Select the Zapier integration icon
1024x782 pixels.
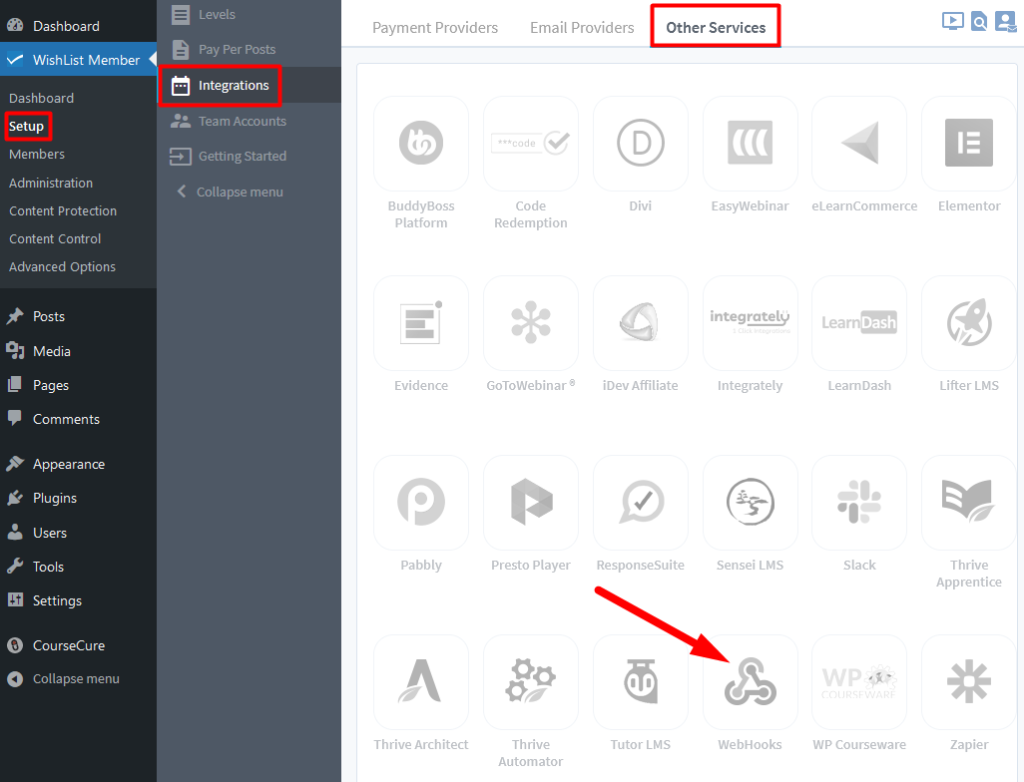pyautogui.click(x=968, y=682)
